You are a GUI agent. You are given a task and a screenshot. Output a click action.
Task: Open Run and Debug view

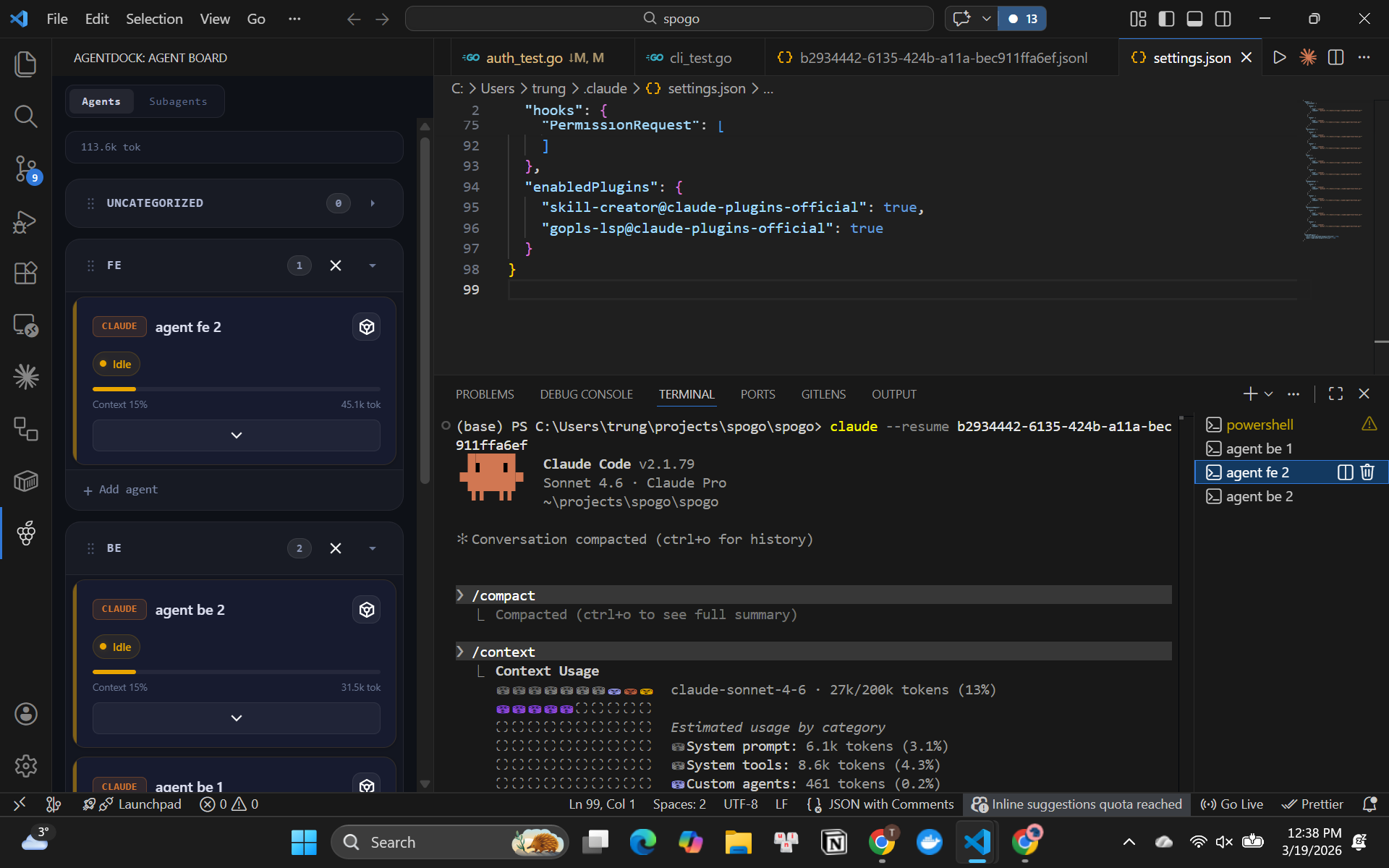[26, 221]
